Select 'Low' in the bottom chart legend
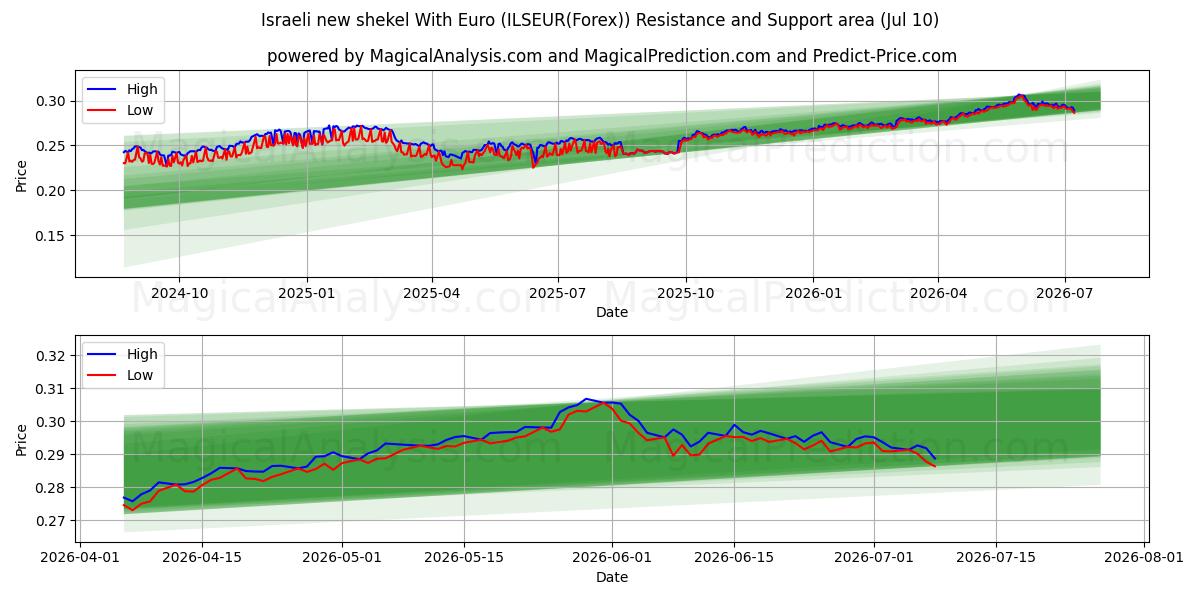 click(140, 375)
